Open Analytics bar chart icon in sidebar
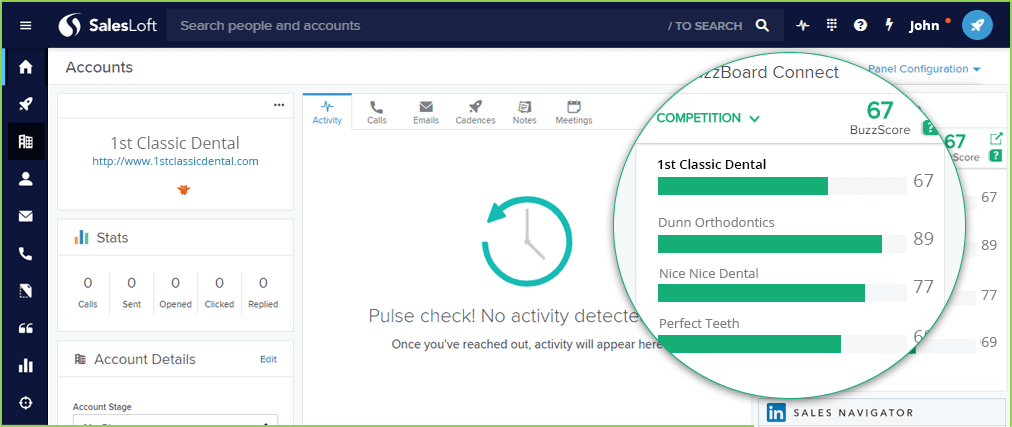 click(x=26, y=366)
